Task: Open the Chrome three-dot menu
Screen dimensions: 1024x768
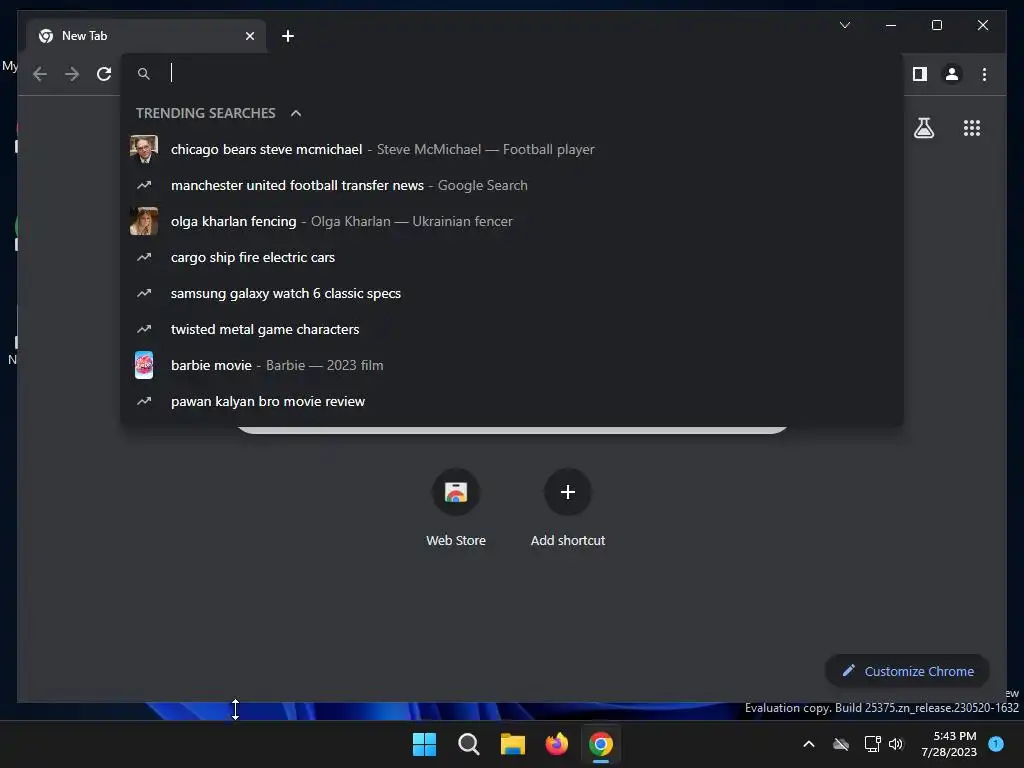Action: click(x=984, y=74)
